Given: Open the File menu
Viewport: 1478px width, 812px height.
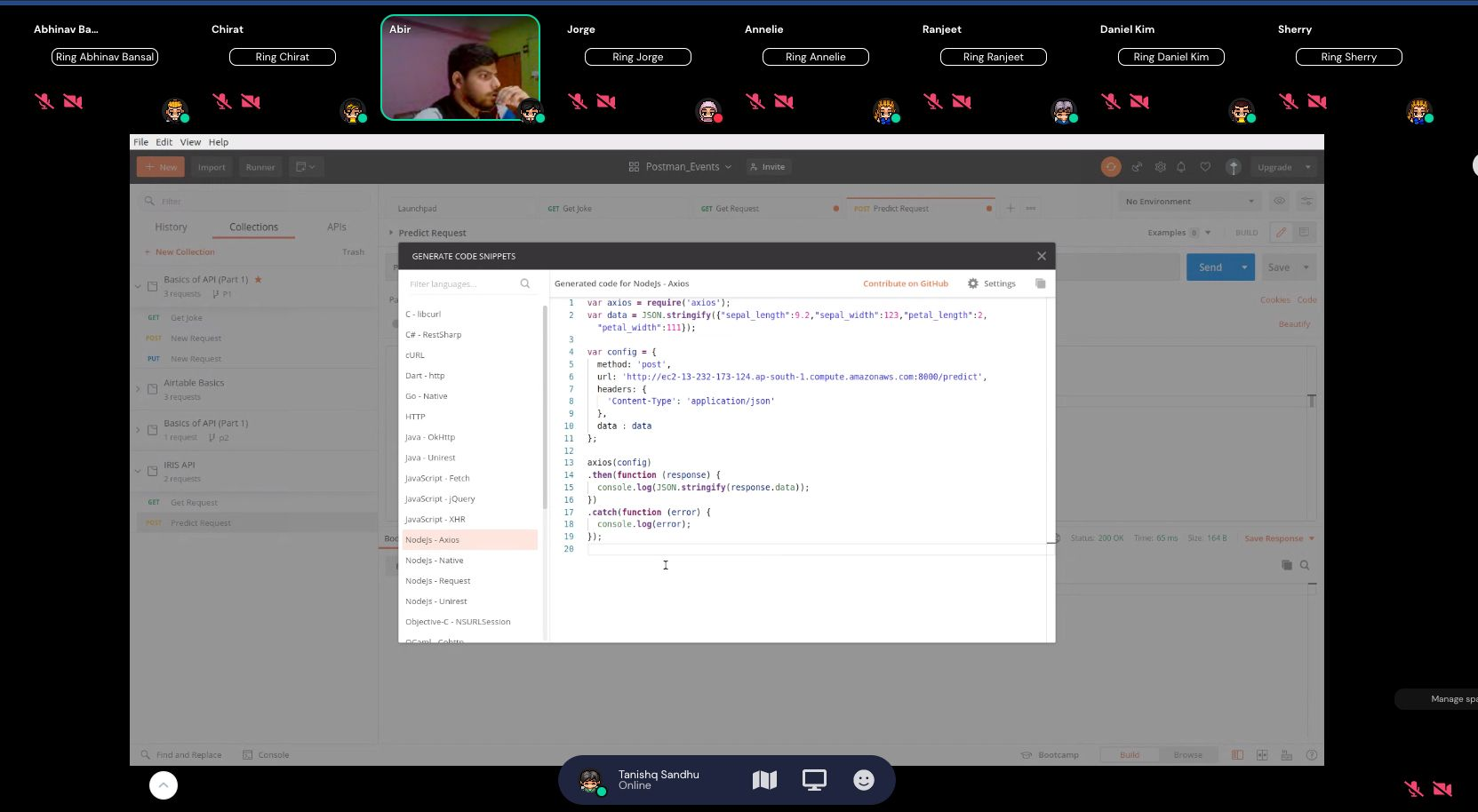Looking at the screenshot, I should [x=140, y=142].
